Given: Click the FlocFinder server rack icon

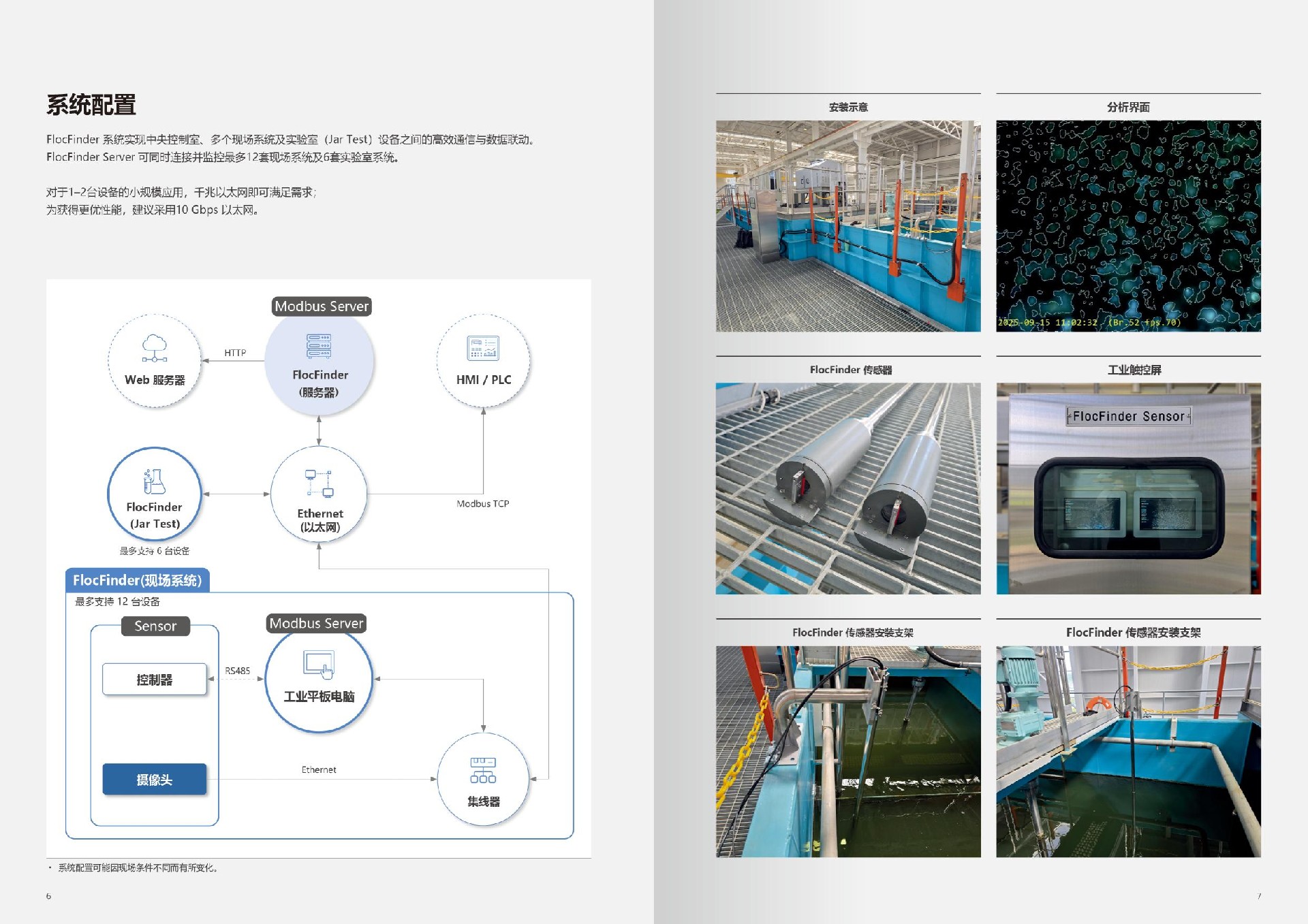Looking at the screenshot, I should (319, 346).
